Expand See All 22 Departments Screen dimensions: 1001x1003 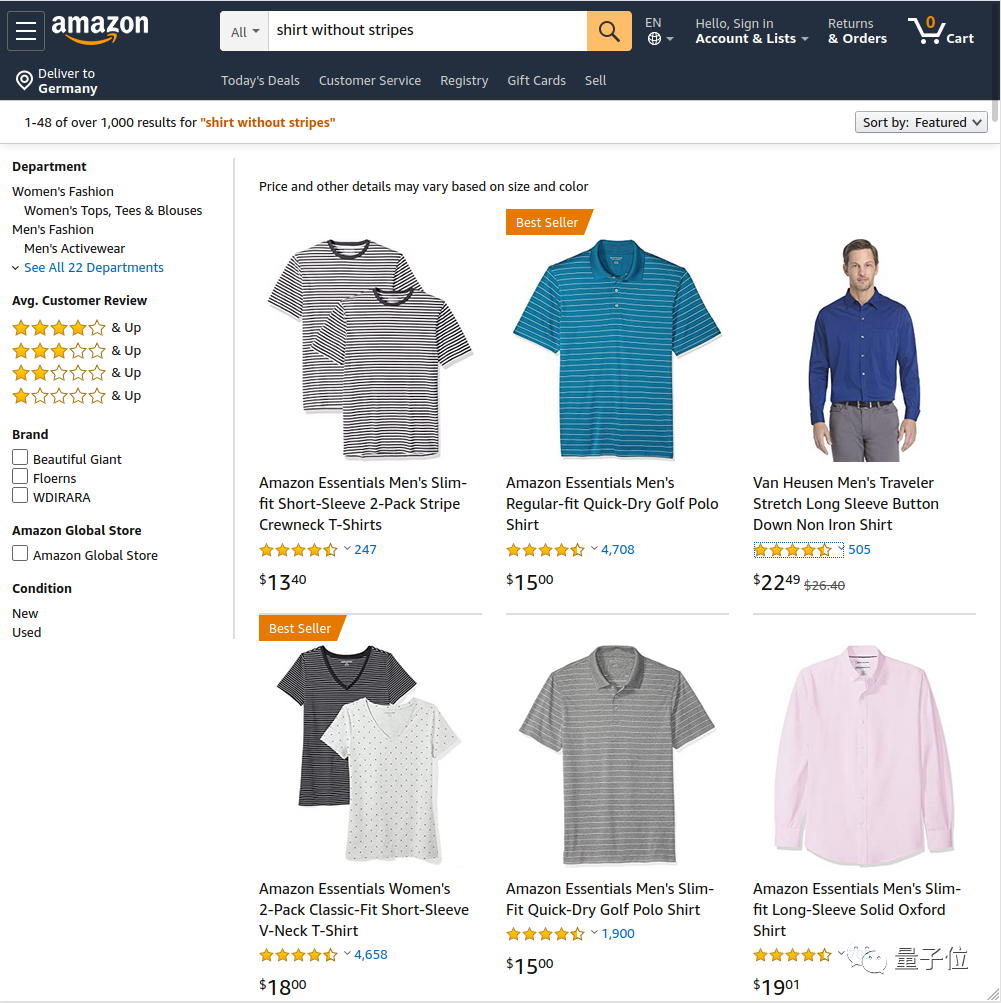(x=93, y=267)
